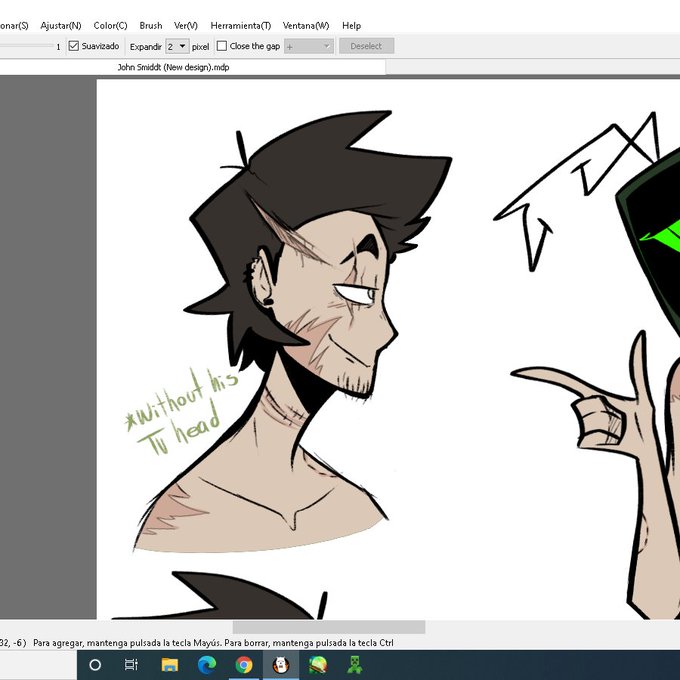680x680 pixels.
Task: Click the Deselect button
Action: click(366, 46)
